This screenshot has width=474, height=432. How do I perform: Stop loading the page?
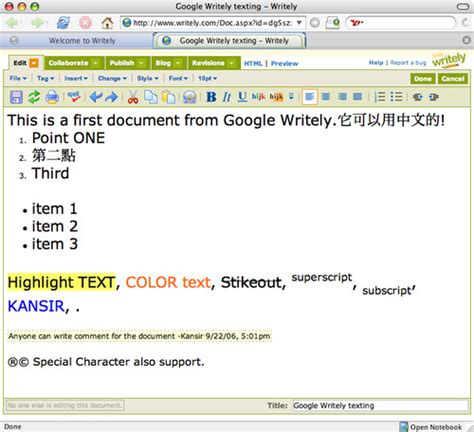click(x=85, y=23)
